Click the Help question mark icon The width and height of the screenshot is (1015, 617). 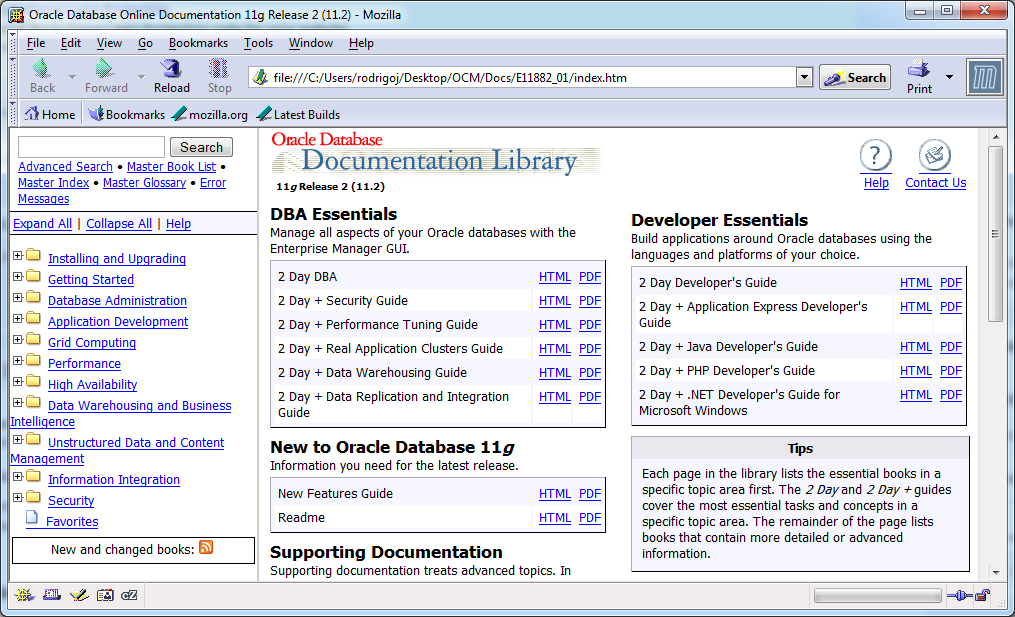tap(875, 155)
